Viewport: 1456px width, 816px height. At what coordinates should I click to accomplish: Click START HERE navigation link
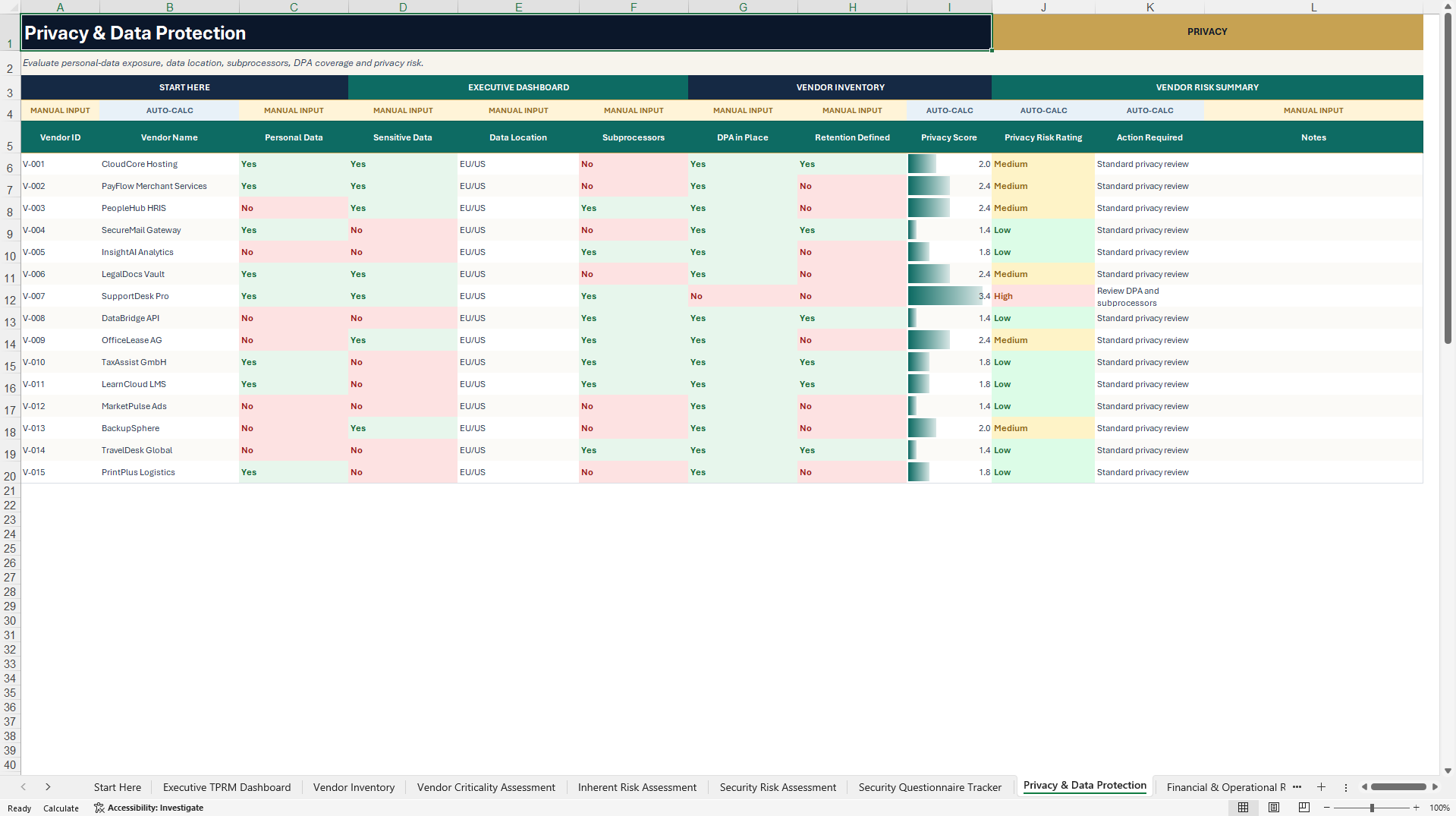pyautogui.click(x=184, y=87)
